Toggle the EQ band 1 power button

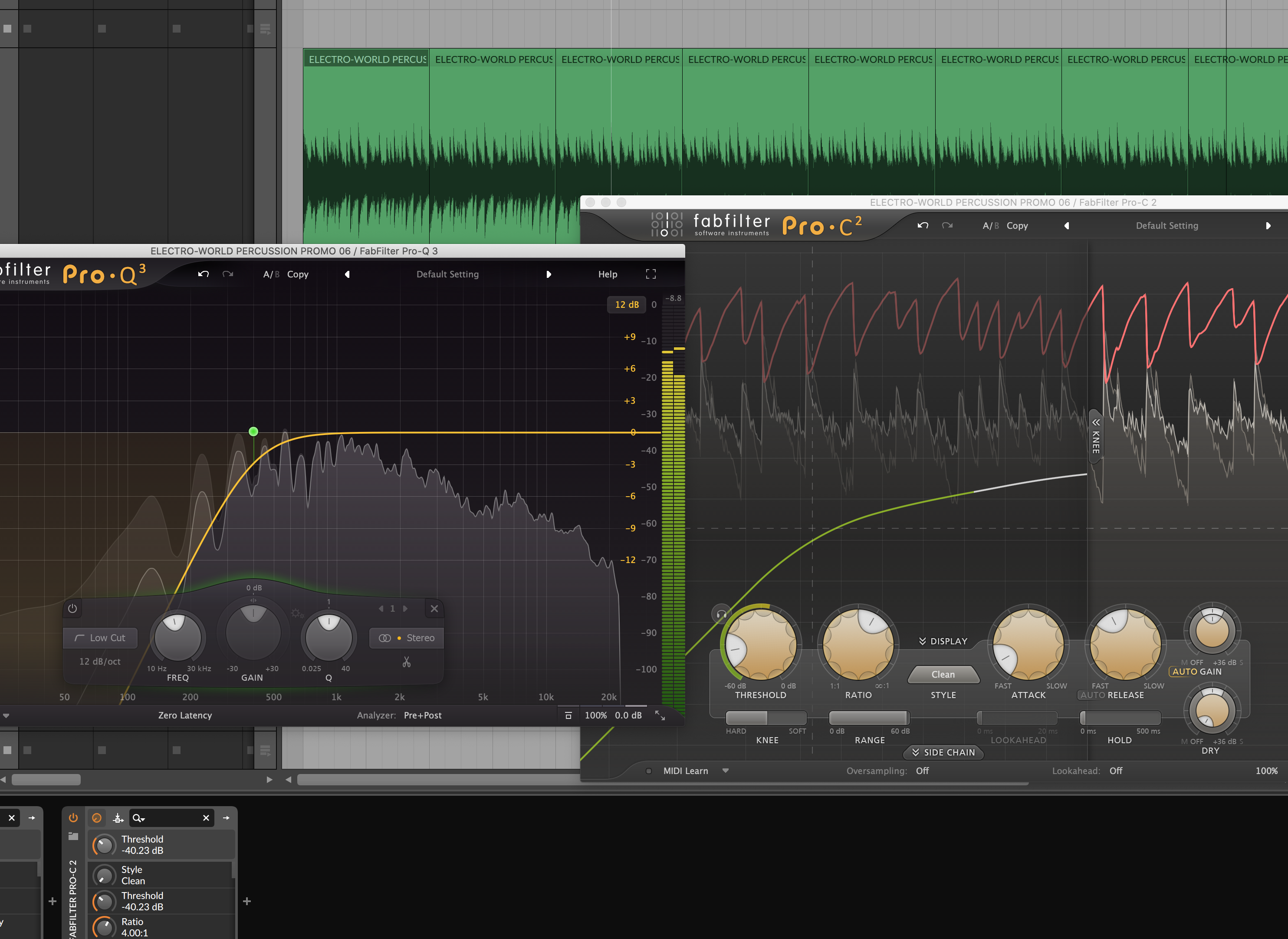[72, 608]
